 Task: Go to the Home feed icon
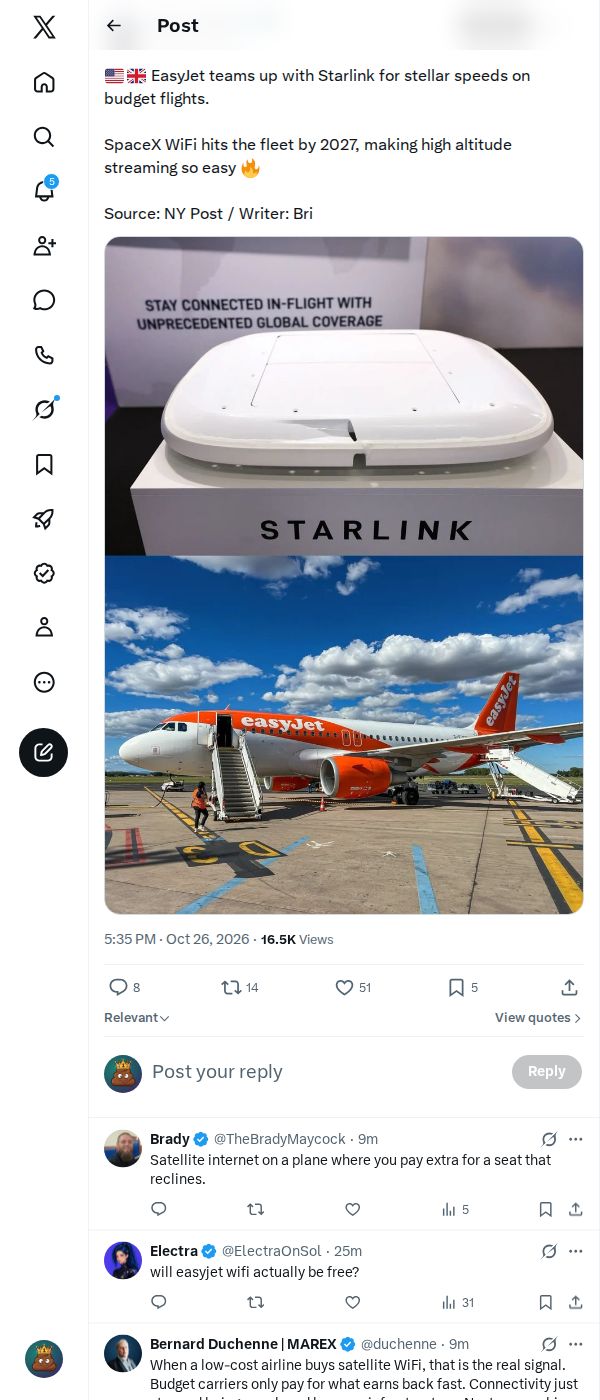point(44,82)
